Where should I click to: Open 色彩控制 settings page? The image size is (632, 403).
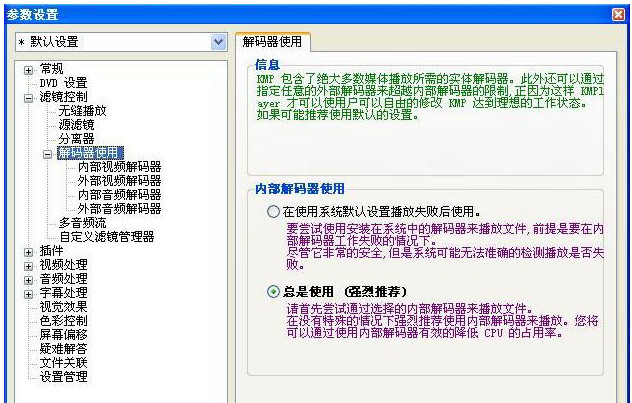(63, 321)
